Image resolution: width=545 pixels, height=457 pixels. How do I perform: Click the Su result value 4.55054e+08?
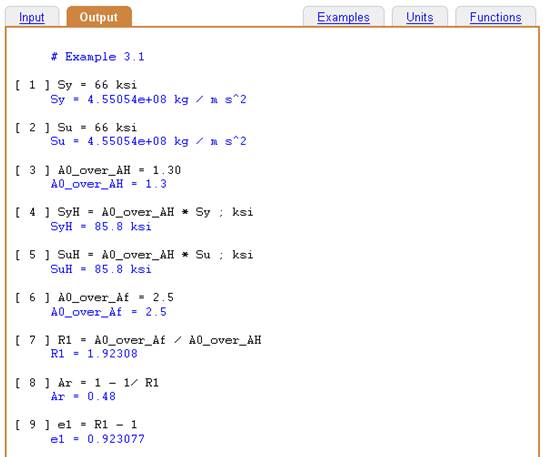[127, 141]
